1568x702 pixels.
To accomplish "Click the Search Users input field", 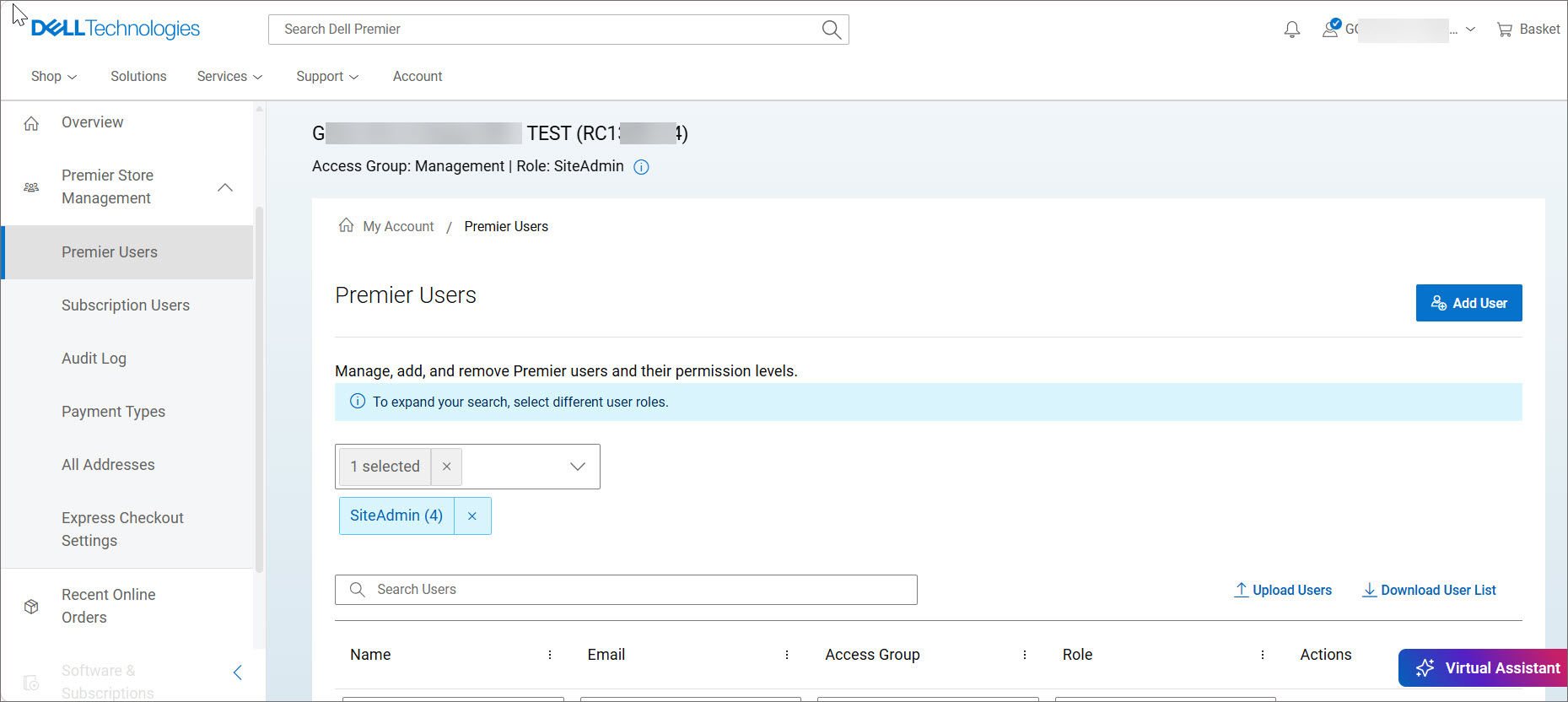I will [x=626, y=590].
